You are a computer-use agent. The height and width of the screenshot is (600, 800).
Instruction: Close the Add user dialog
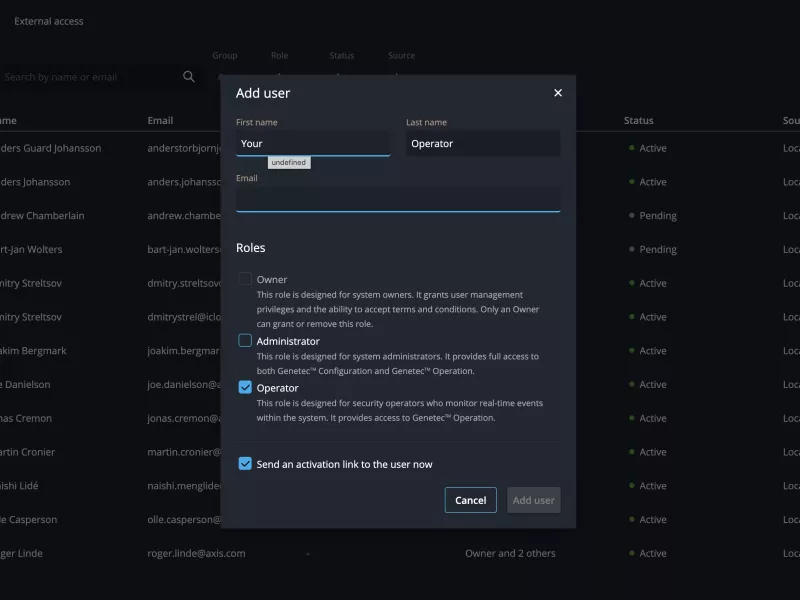[x=557, y=92]
